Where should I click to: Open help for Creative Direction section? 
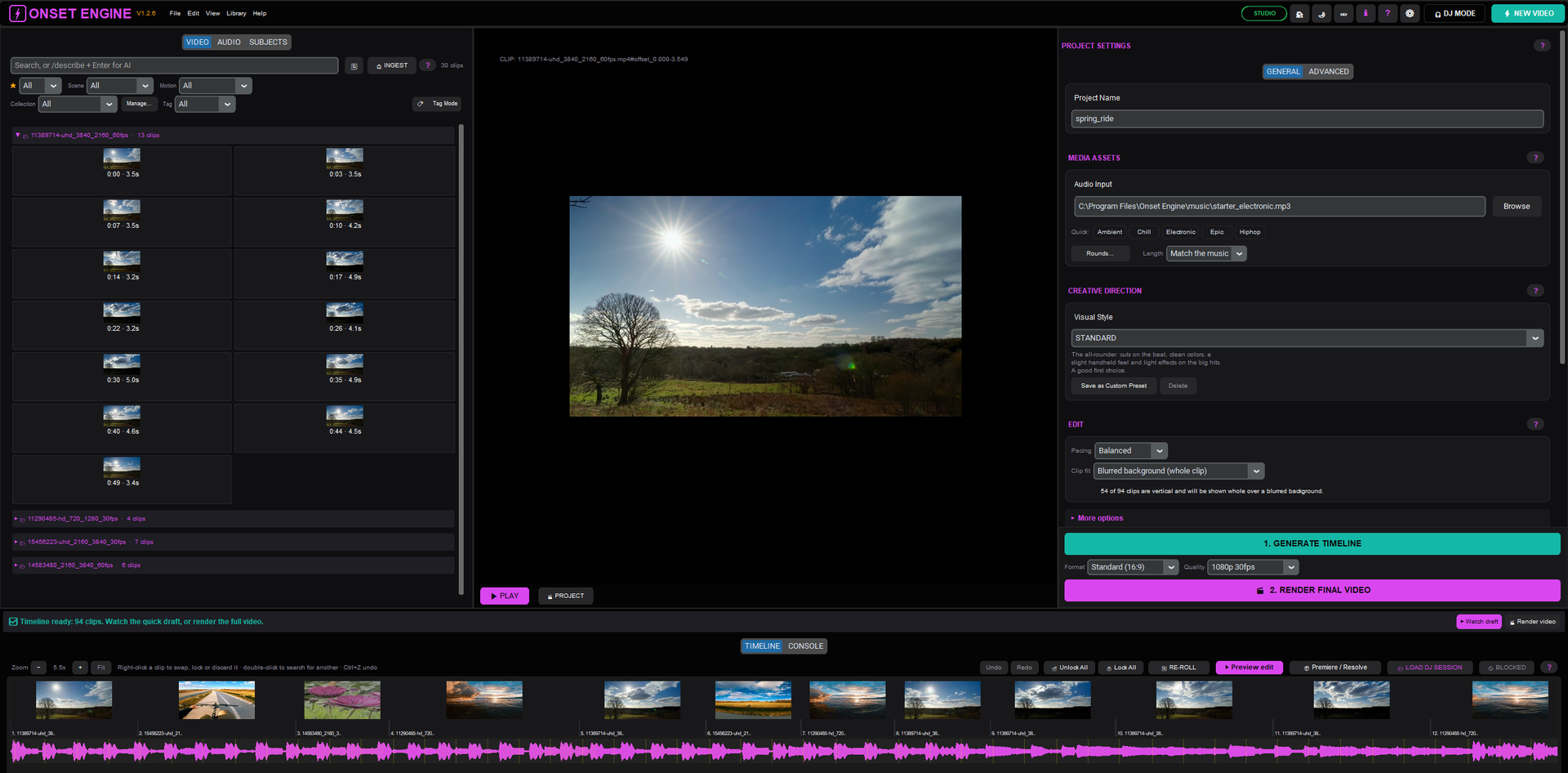tap(1535, 291)
